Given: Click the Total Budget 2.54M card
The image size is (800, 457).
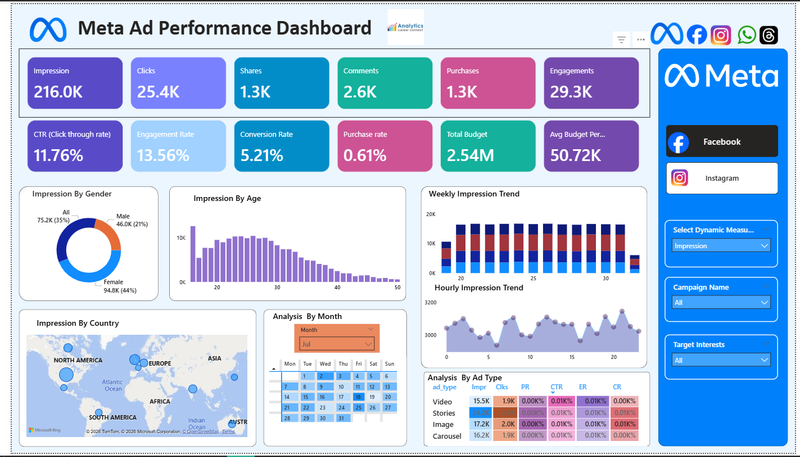Looking at the screenshot, I should (x=488, y=146).
